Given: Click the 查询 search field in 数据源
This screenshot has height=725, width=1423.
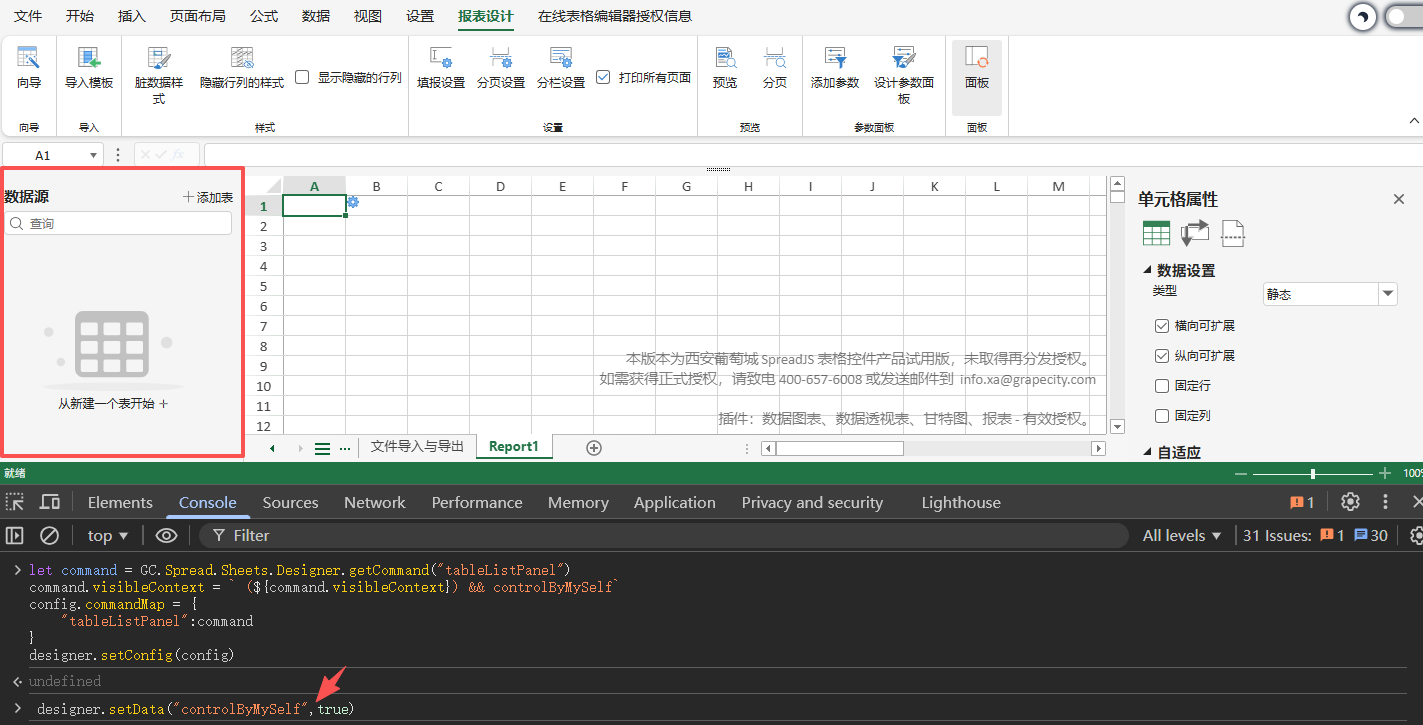Looking at the screenshot, I should (119, 224).
